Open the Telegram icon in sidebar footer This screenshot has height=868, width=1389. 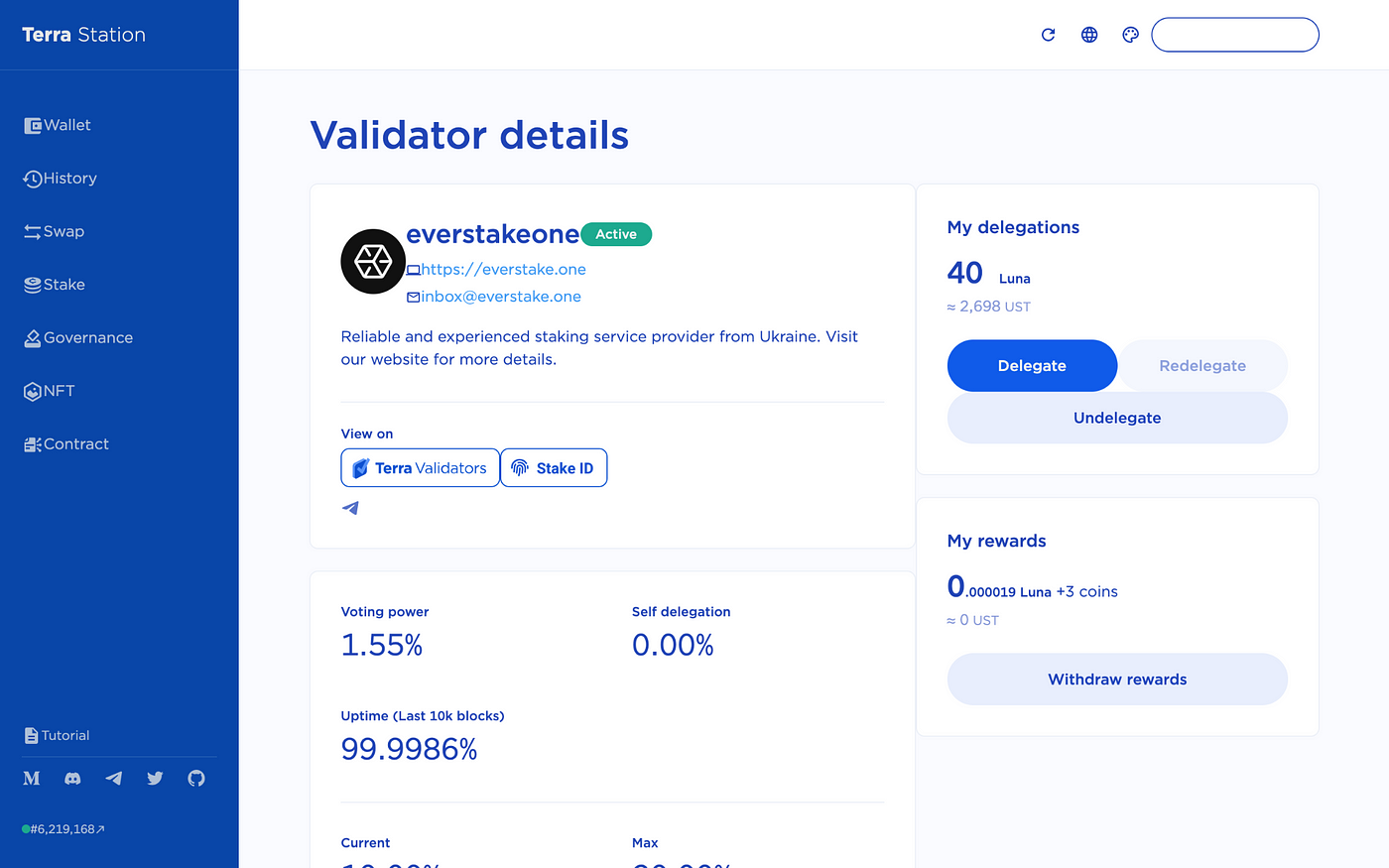(114, 779)
